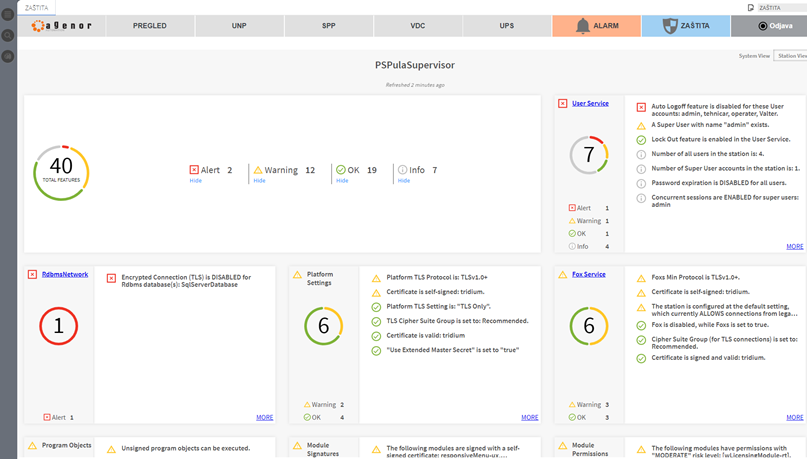Click info icon for Password expiration DISABLED
807x459 pixels.
point(641,184)
